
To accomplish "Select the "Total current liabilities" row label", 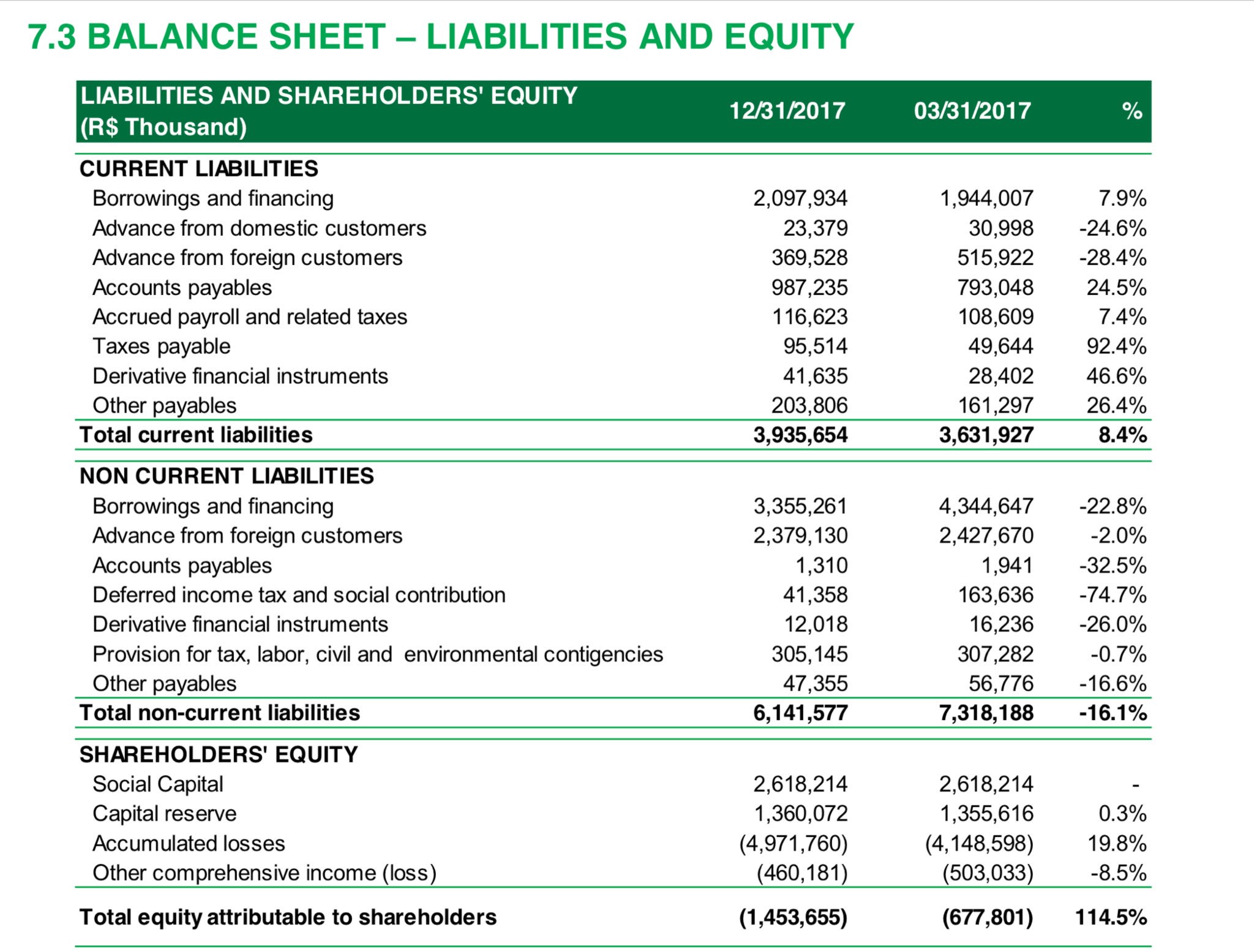I will (196, 435).
